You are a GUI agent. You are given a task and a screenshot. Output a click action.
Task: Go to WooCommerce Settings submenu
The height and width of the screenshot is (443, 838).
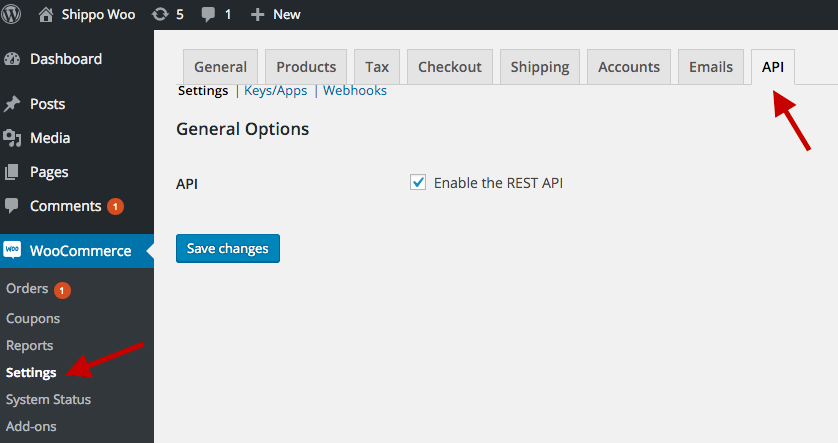click(31, 372)
